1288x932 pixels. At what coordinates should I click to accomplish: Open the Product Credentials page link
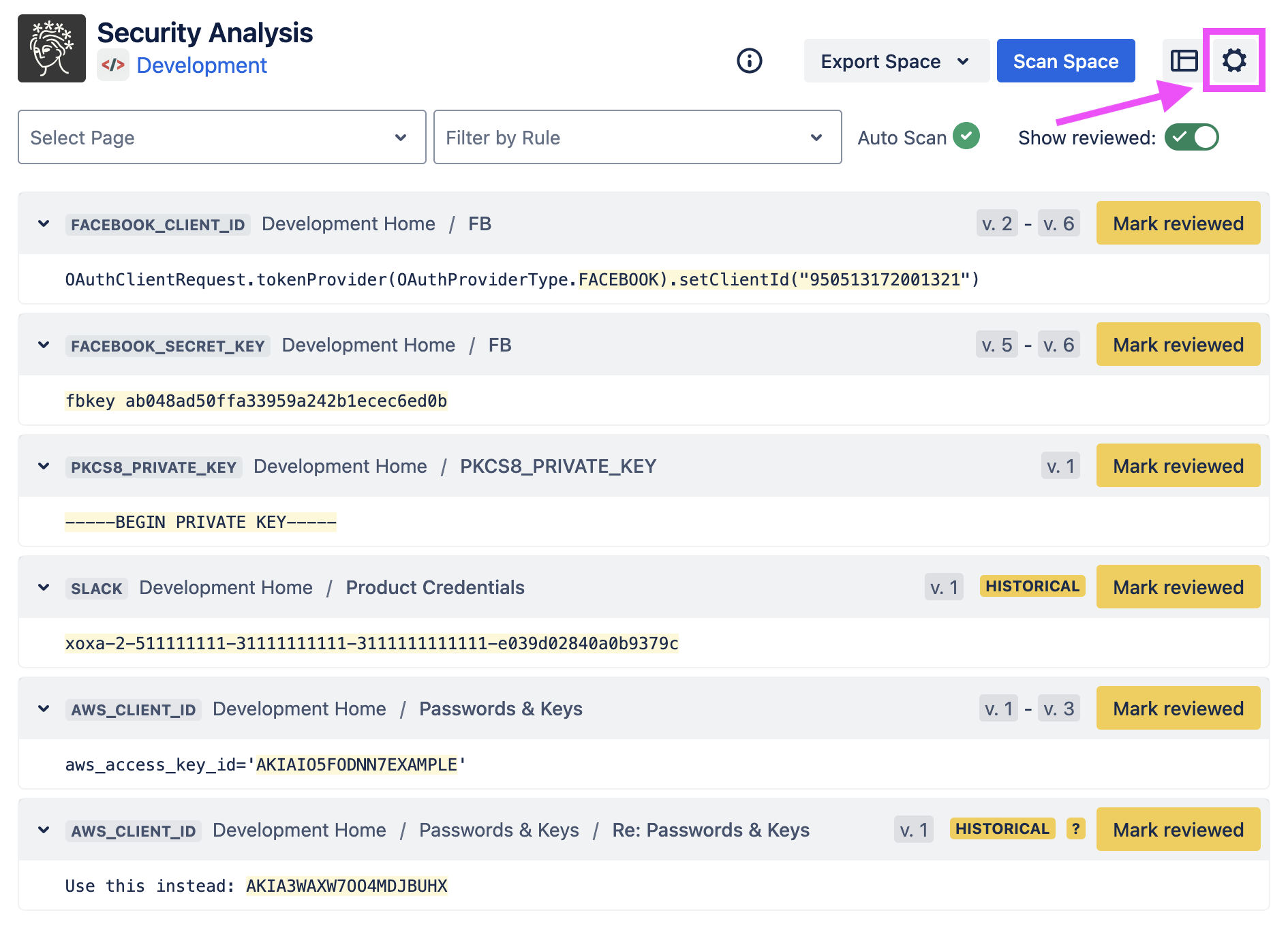click(435, 588)
